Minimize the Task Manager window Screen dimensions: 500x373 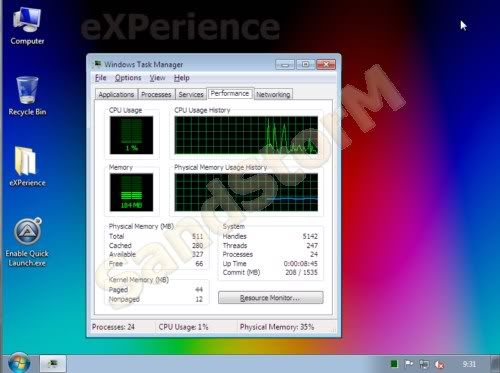[x=285, y=64]
